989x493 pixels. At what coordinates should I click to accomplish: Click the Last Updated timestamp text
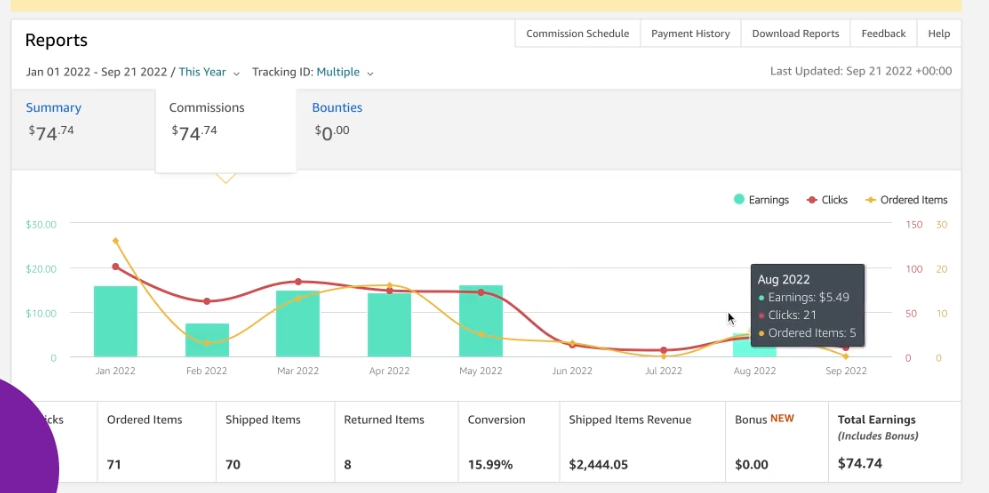(x=861, y=71)
